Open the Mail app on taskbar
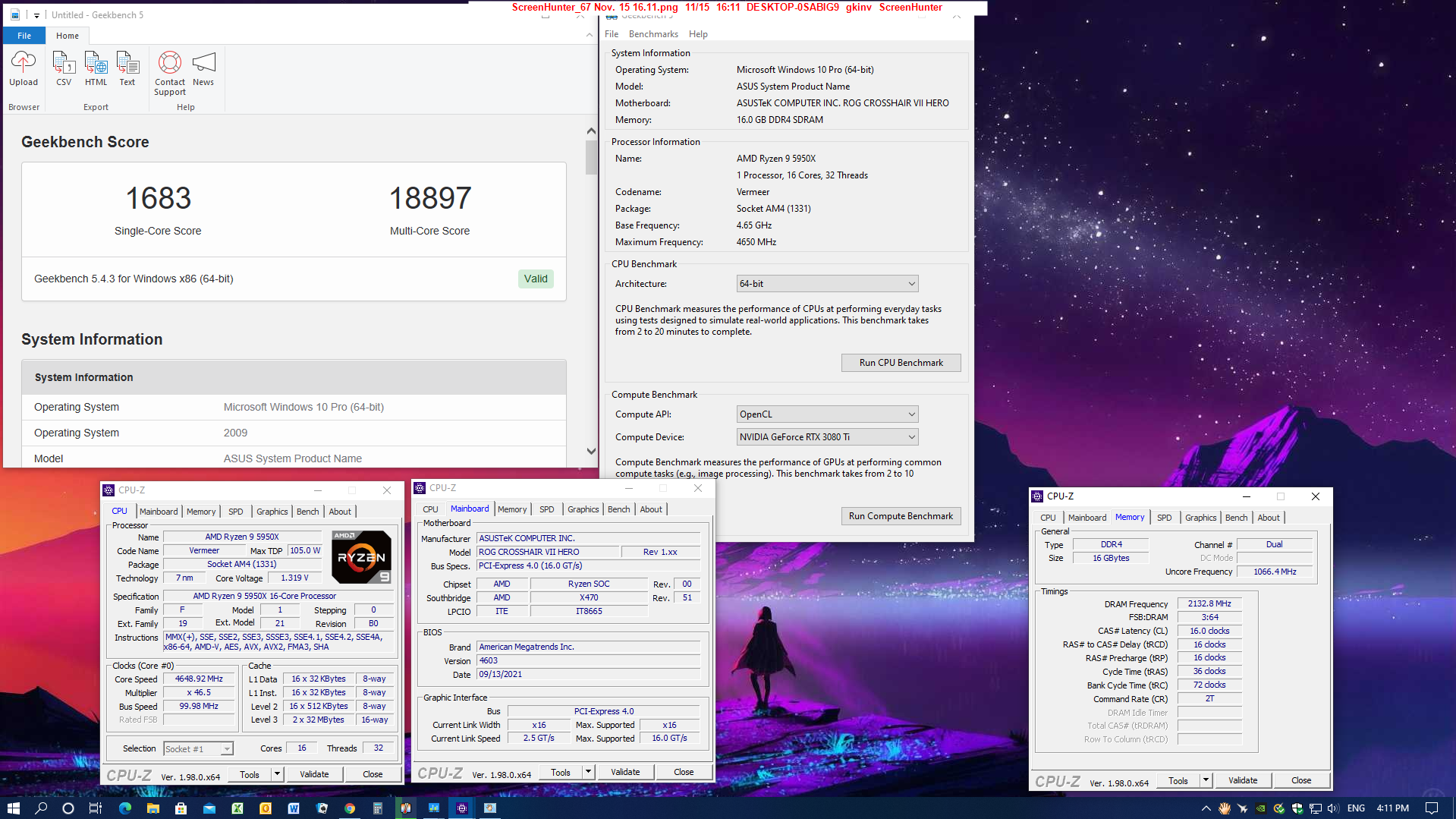 209,808
